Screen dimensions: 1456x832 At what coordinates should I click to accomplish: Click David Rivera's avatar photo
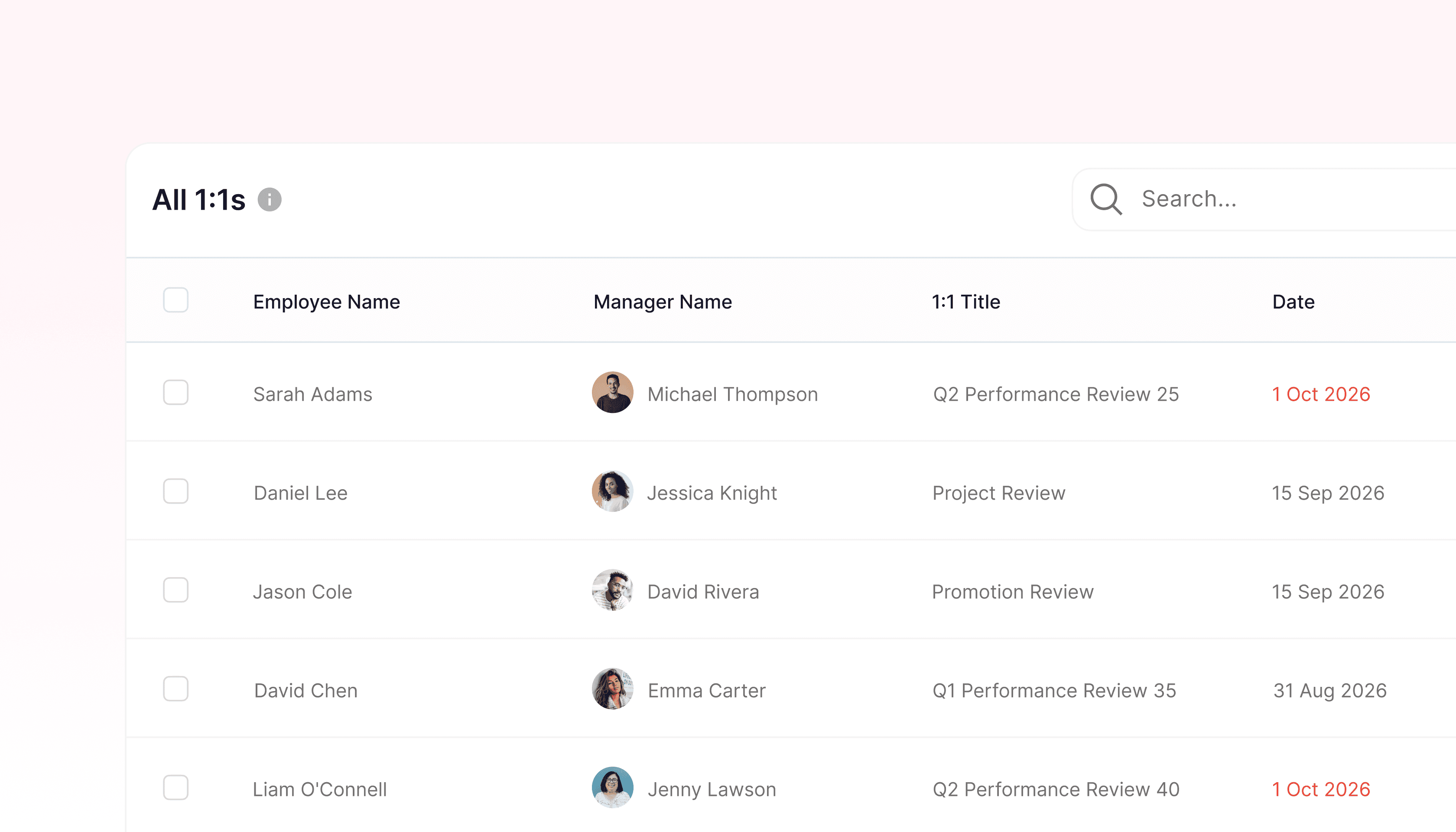(x=612, y=590)
